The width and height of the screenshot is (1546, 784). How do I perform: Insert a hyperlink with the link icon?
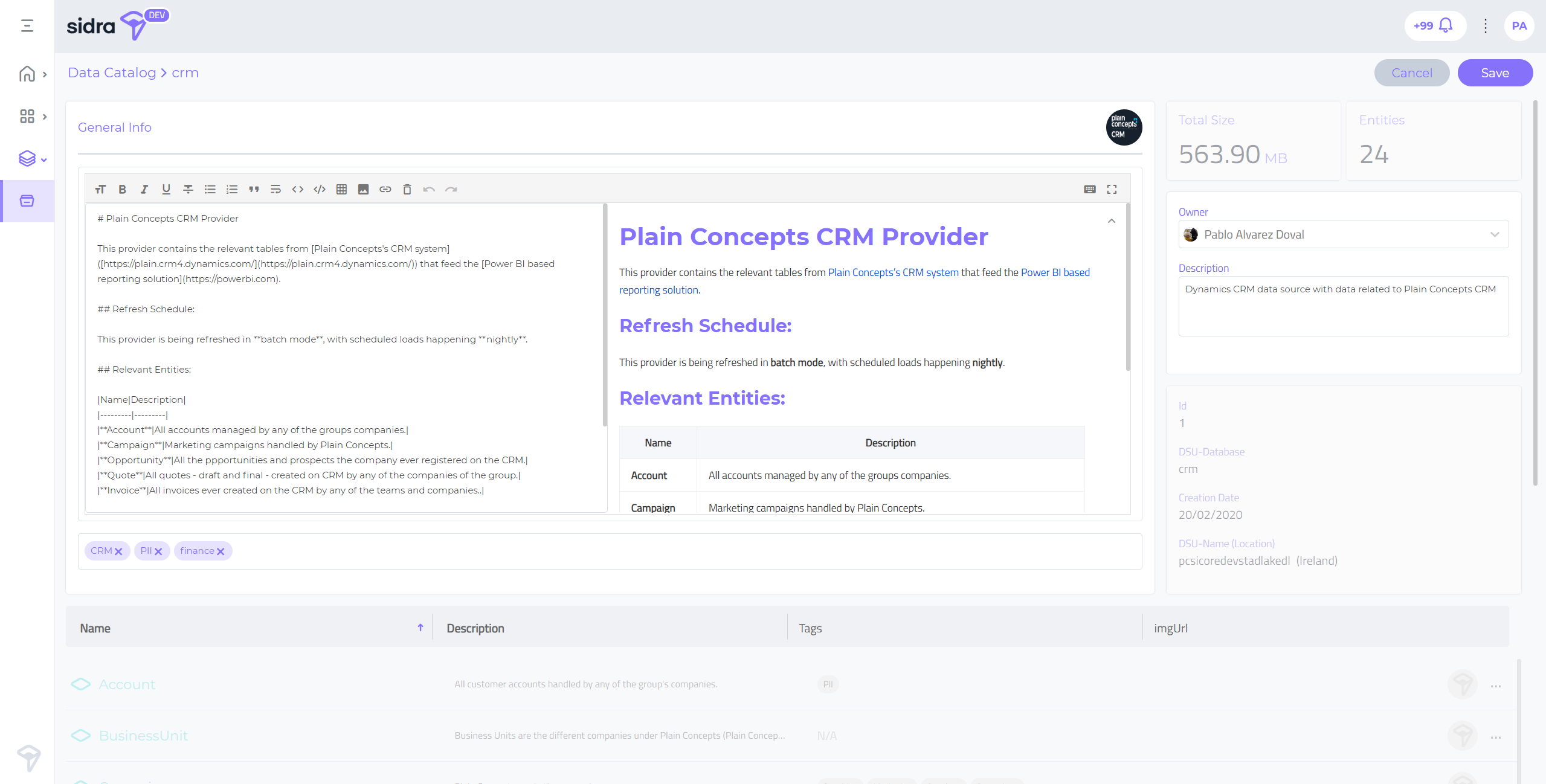click(x=385, y=189)
